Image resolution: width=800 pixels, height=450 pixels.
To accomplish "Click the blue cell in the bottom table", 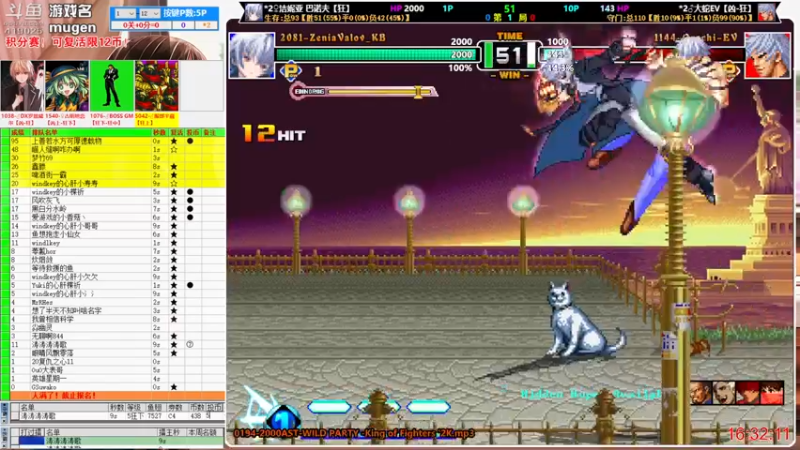I will tap(32, 440).
